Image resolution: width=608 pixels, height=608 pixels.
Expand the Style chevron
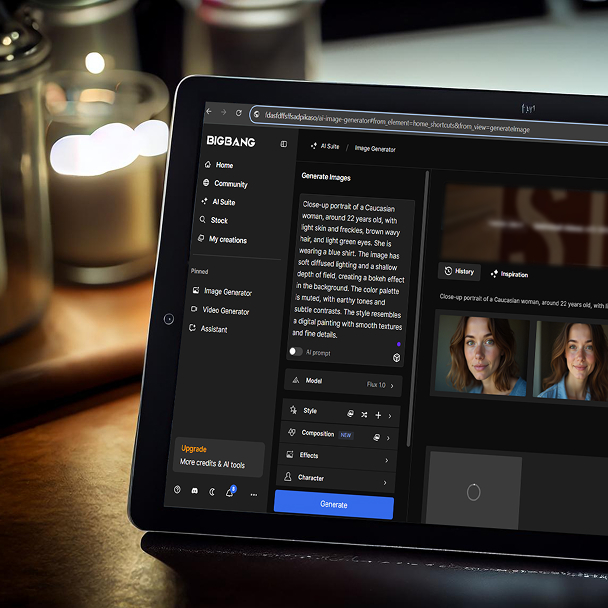coord(390,416)
